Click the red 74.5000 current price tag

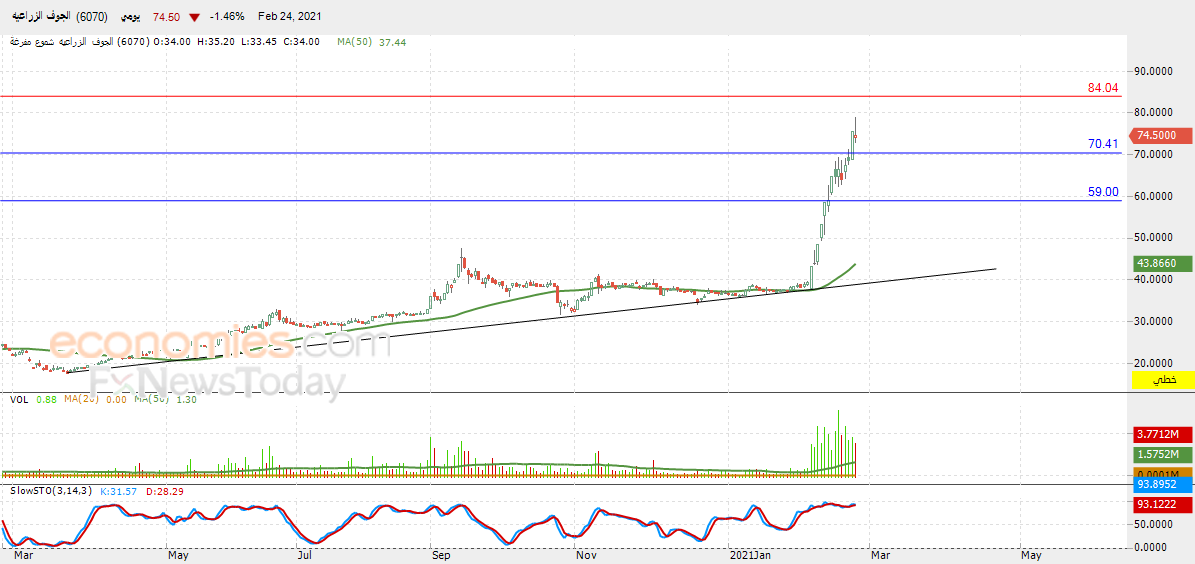click(1155, 136)
